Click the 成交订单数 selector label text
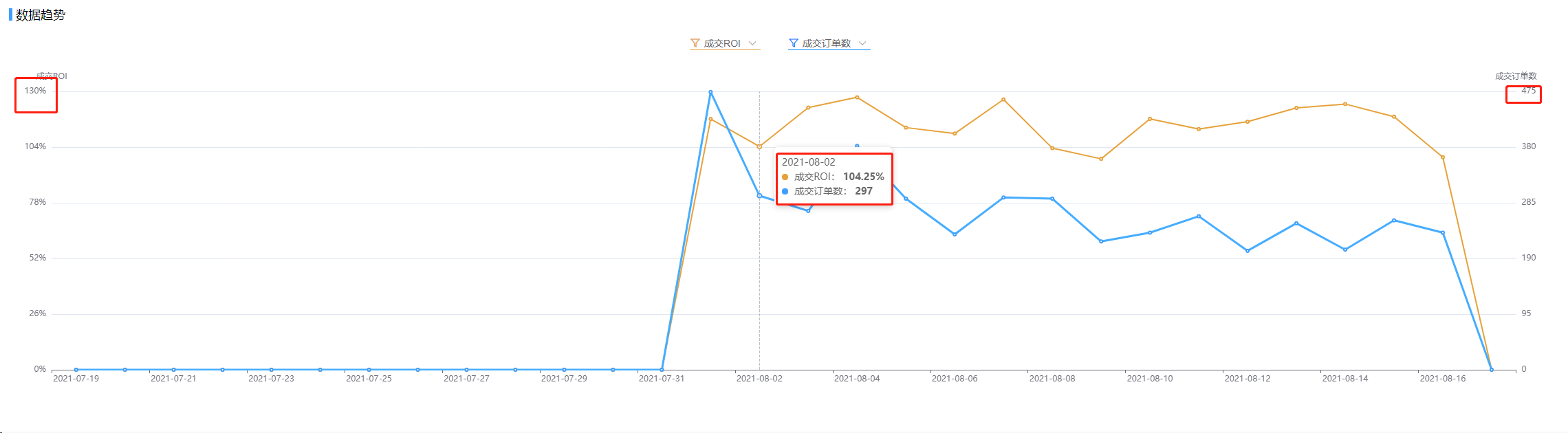 827,43
